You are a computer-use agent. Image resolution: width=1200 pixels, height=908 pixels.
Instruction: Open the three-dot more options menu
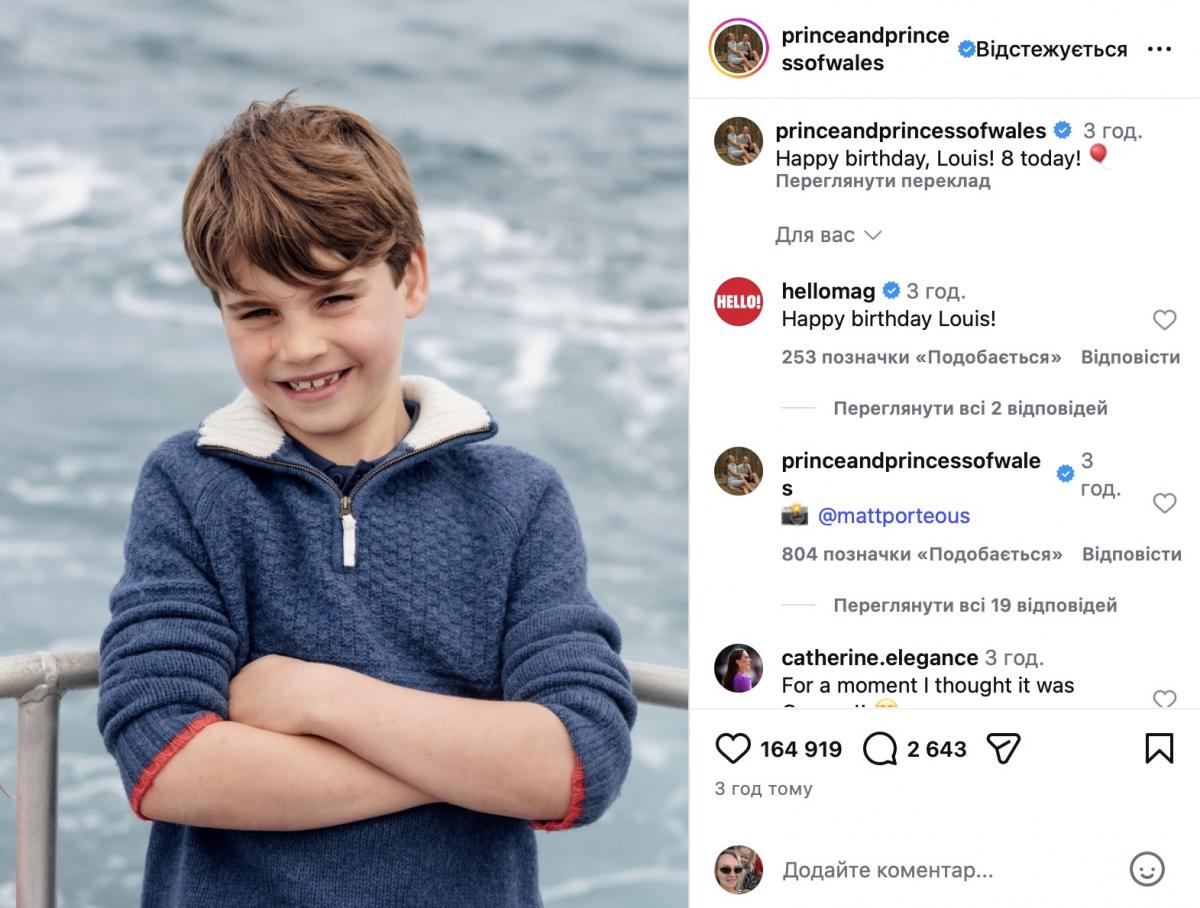point(1159,49)
